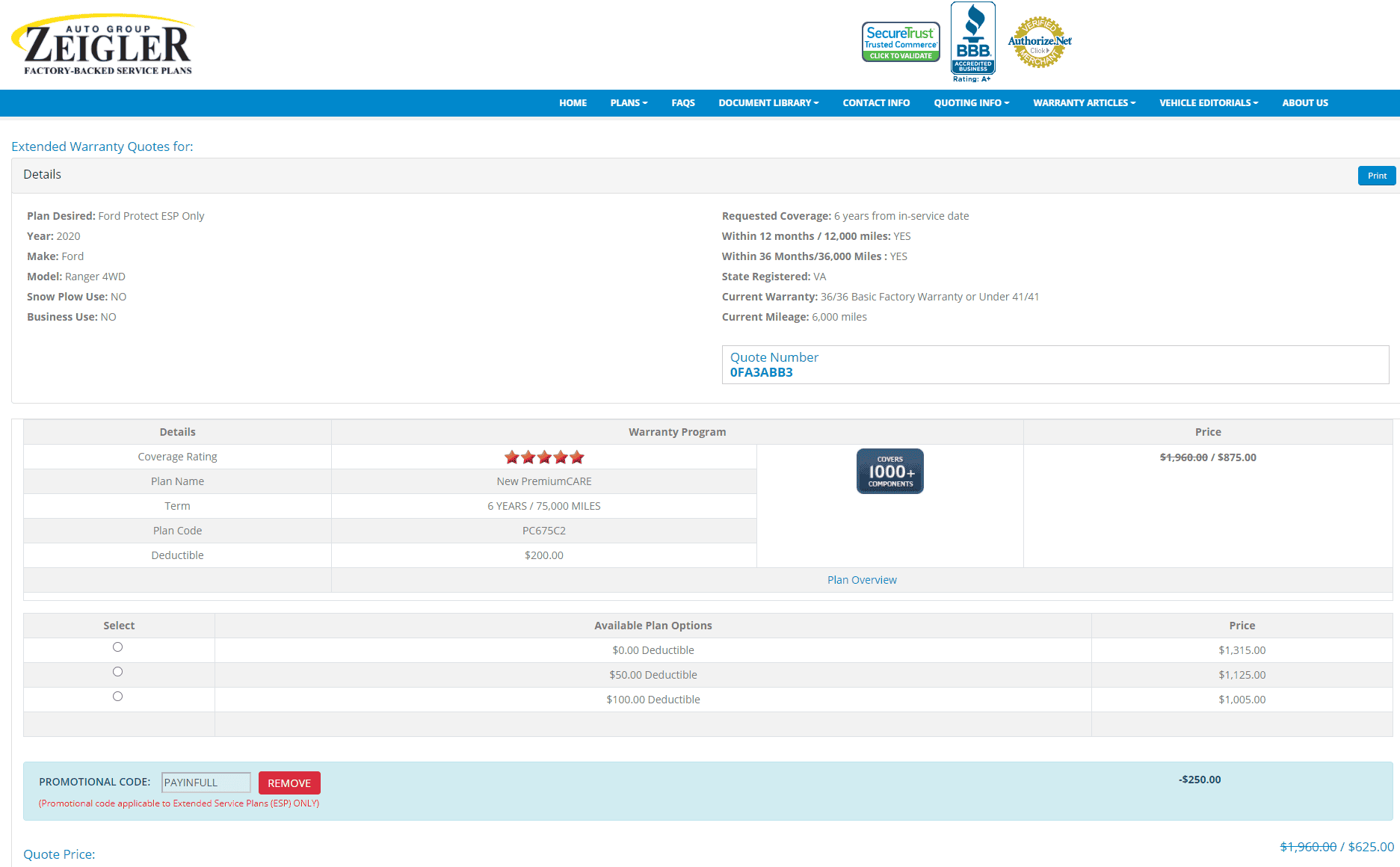Click the Extended Warranty Quotes for heading
The width and height of the screenshot is (1400, 867).
pyautogui.click(x=102, y=146)
